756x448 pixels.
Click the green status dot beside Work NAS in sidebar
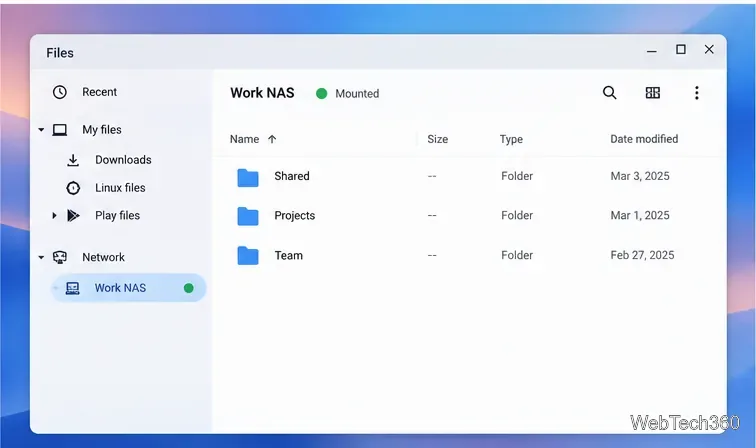click(189, 288)
